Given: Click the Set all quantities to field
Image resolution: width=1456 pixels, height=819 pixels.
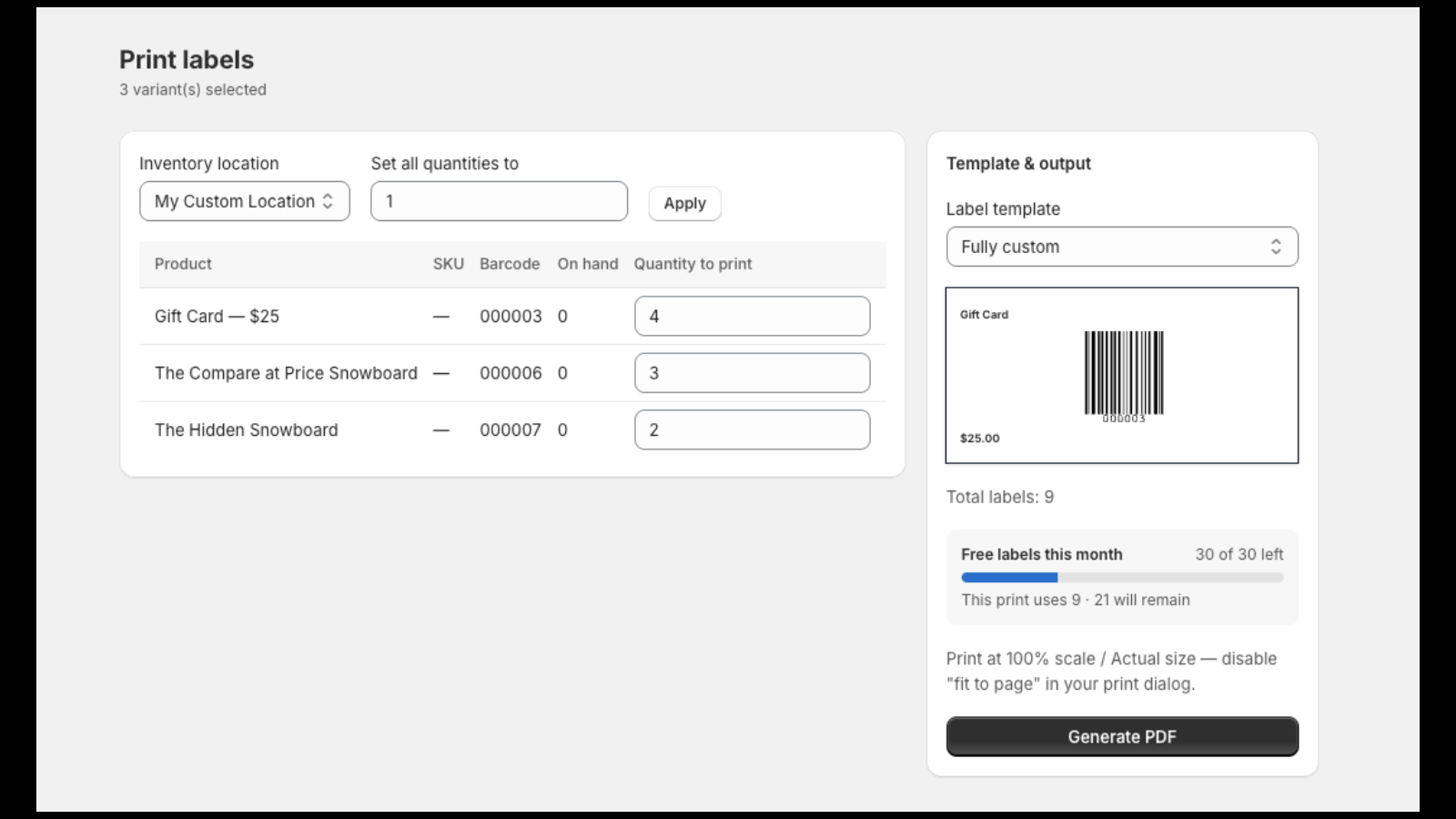Looking at the screenshot, I should pyautogui.click(x=499, y=201).
